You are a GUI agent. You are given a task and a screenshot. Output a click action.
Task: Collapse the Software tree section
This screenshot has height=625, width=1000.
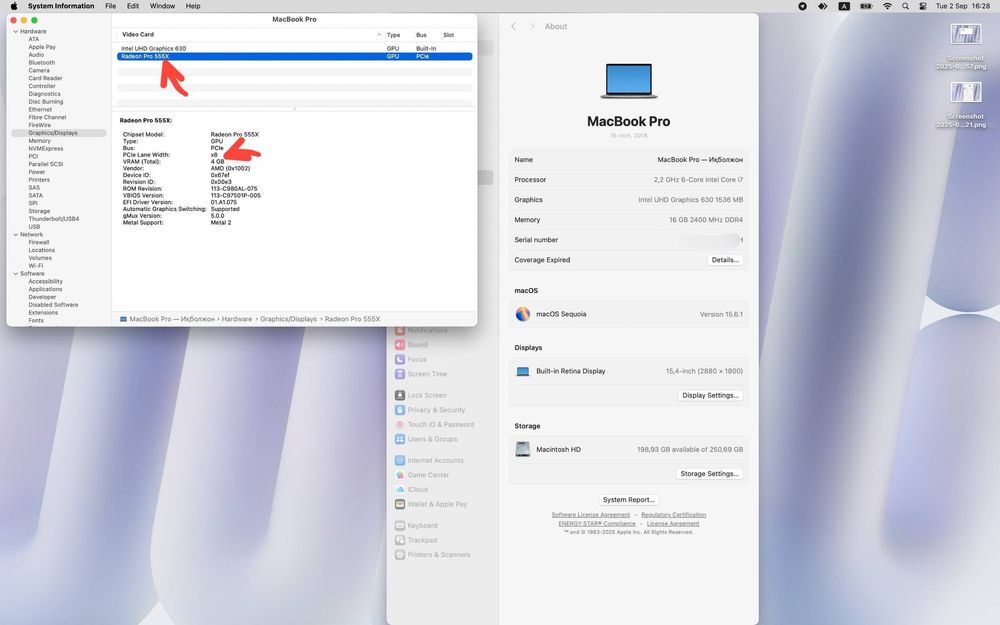coord(15,274)
